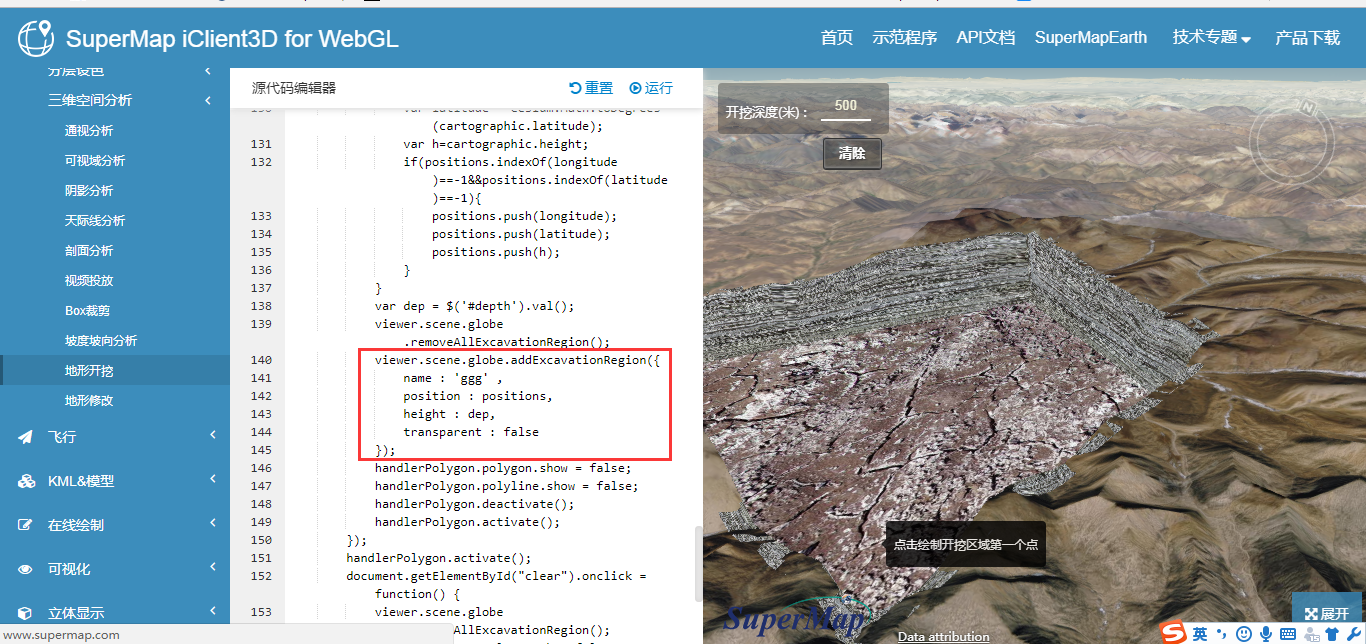Image resolution: width=1366 pixels, height=644 pixels.
Task: Click the Data attribution link
Action: (943, 636)
